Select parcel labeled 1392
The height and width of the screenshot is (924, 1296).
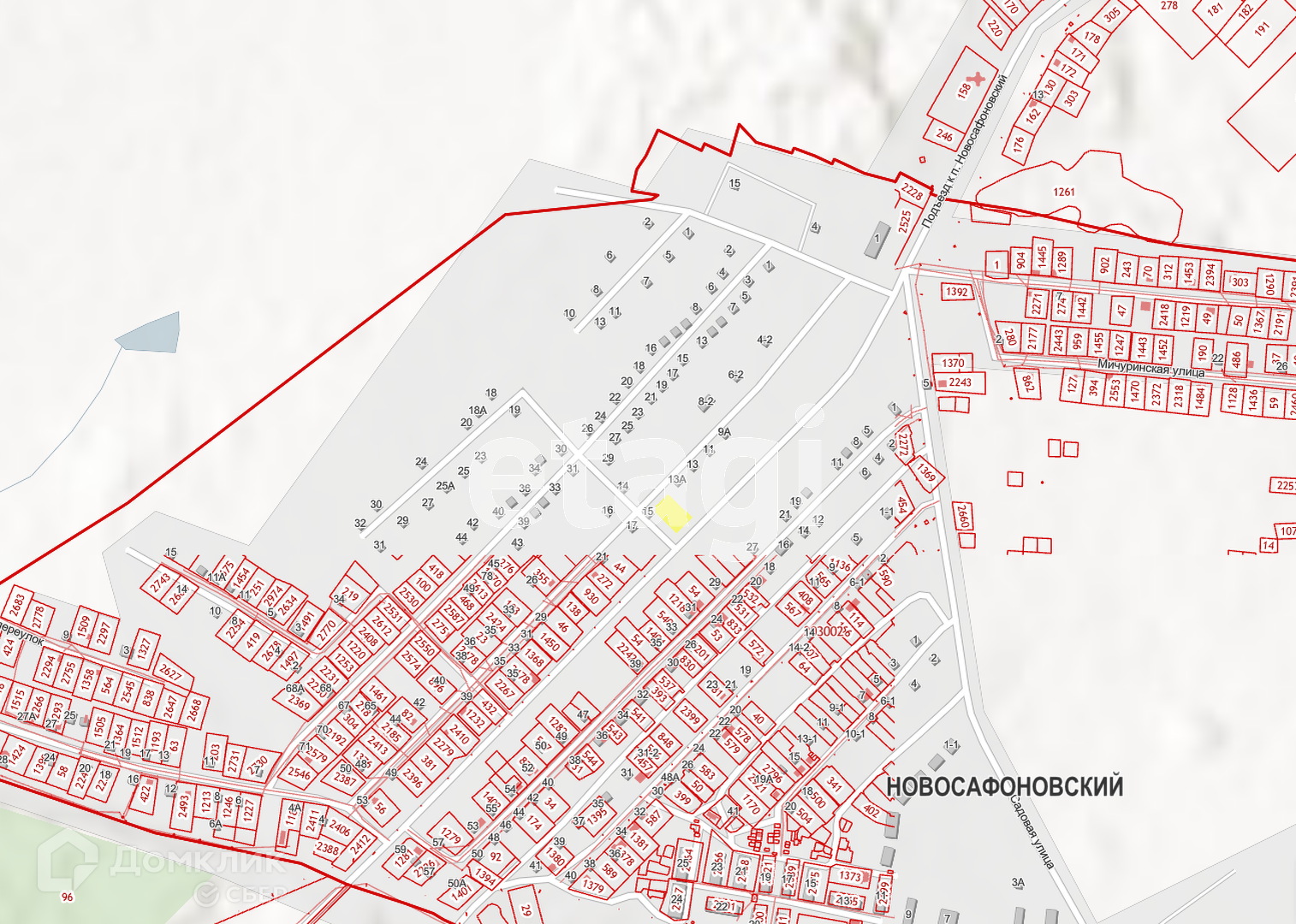point(957,292)
